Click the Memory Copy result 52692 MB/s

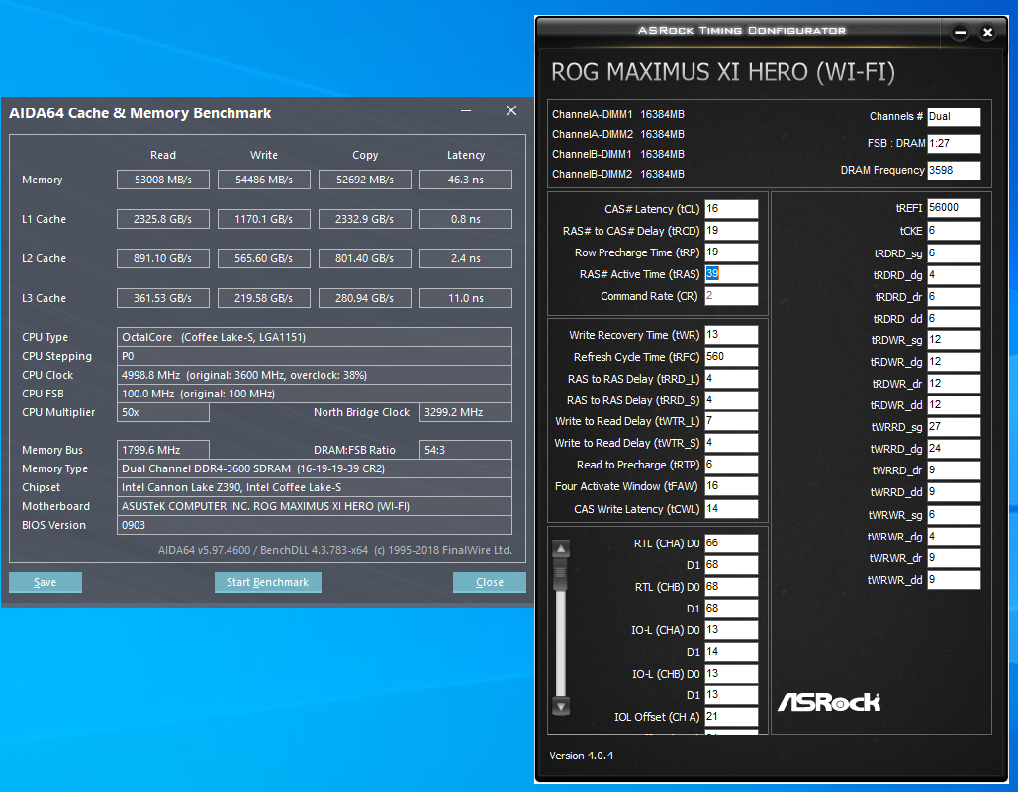click(365, 179)
